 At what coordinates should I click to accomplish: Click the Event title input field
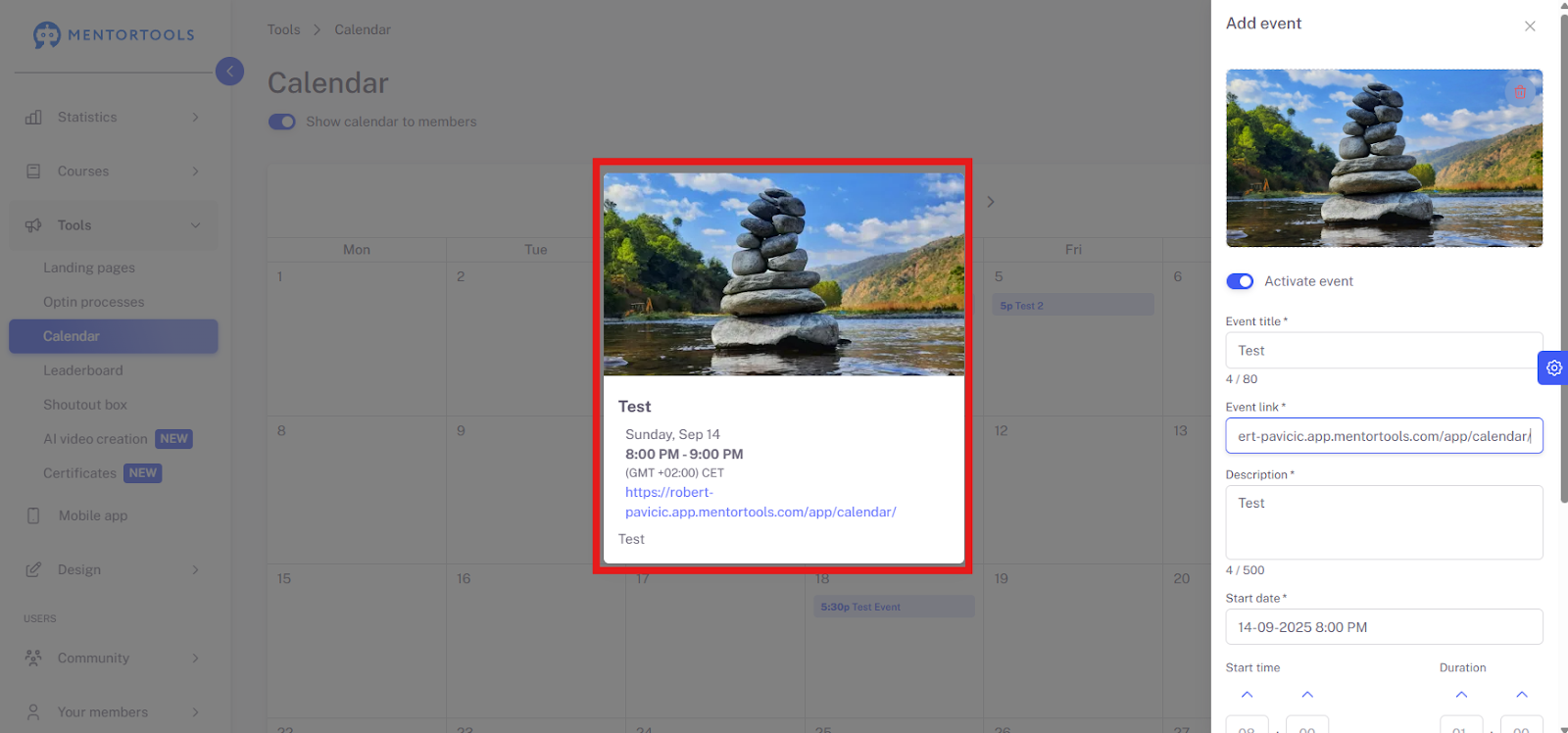tap(1384, 351)
